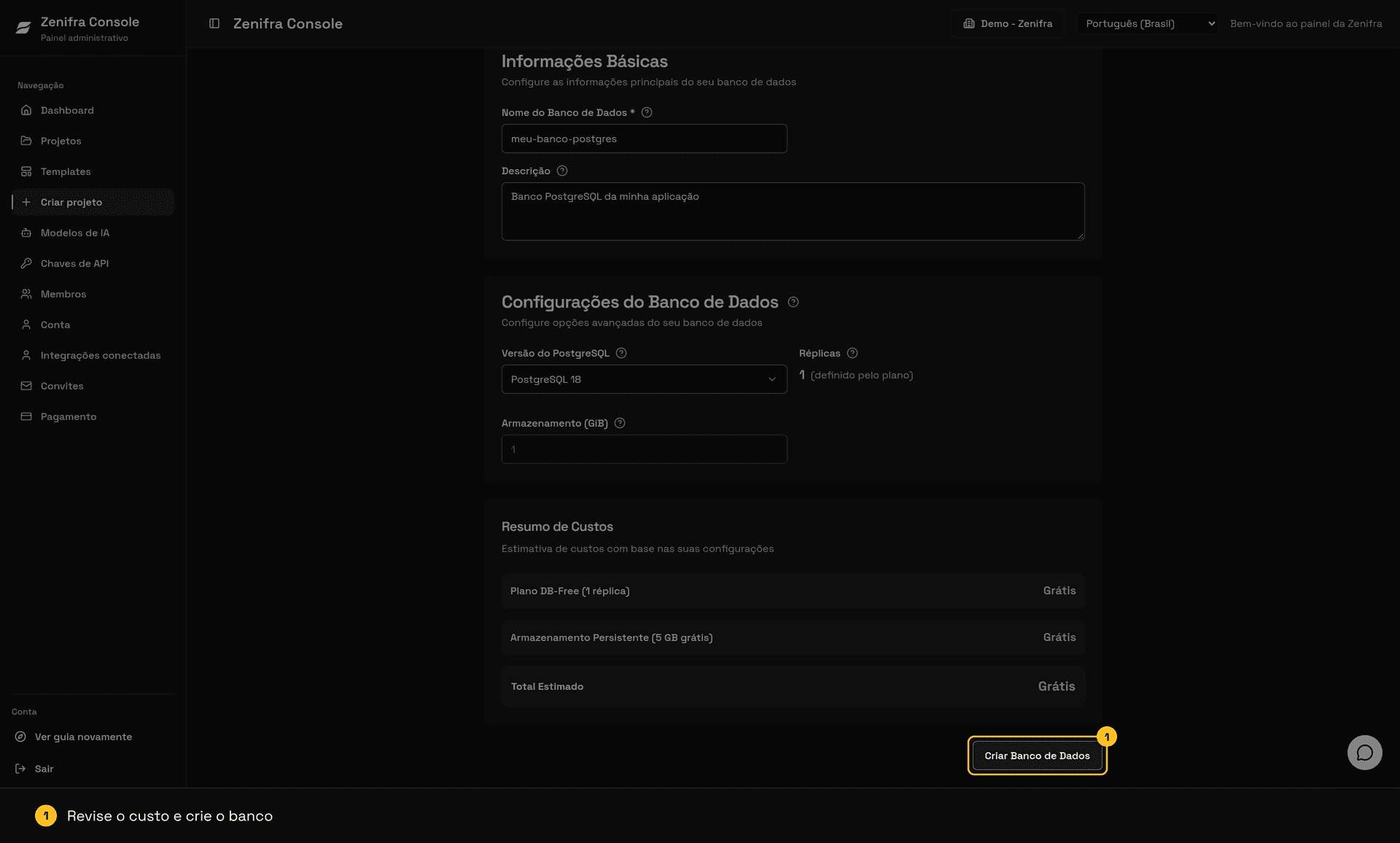Open the chat support bubble
The height and width of the screenshot is (843, 1400).
(1365, 753)
